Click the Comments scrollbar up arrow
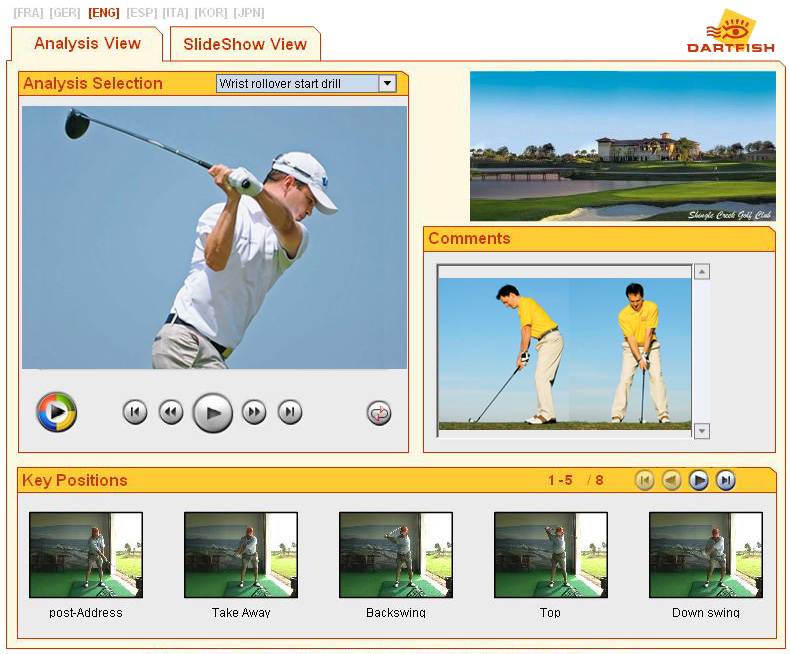The height and width of the screenshot is (654, 790). (702, 272)
